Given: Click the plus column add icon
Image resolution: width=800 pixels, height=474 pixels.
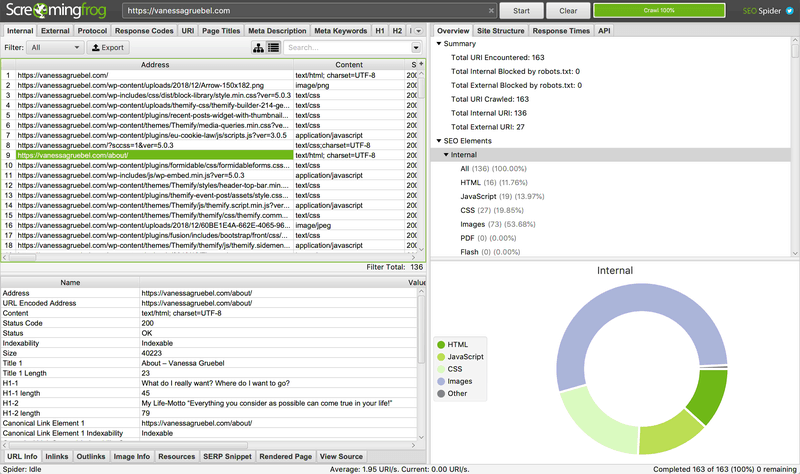Looking at the screenshot, I should [x=421, y=64].
